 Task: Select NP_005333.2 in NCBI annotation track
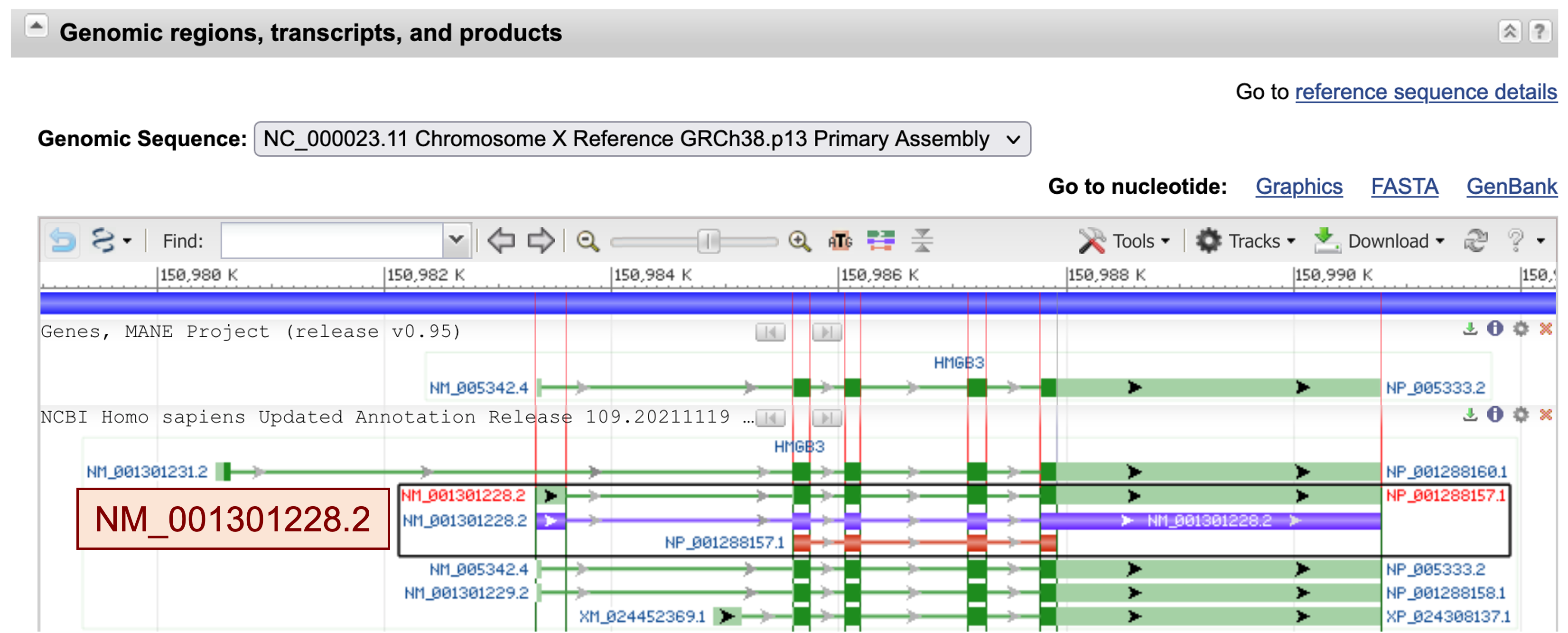[x=1435, y=570]
